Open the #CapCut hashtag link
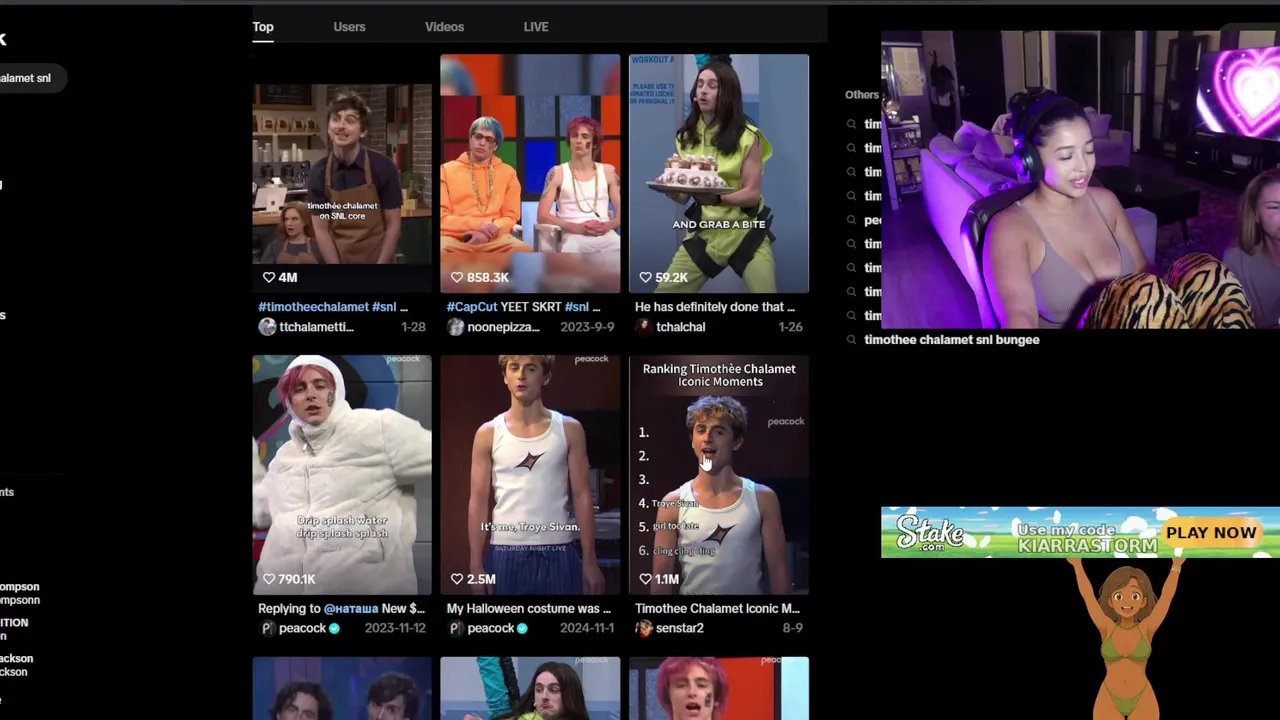 tap(472, 307)
